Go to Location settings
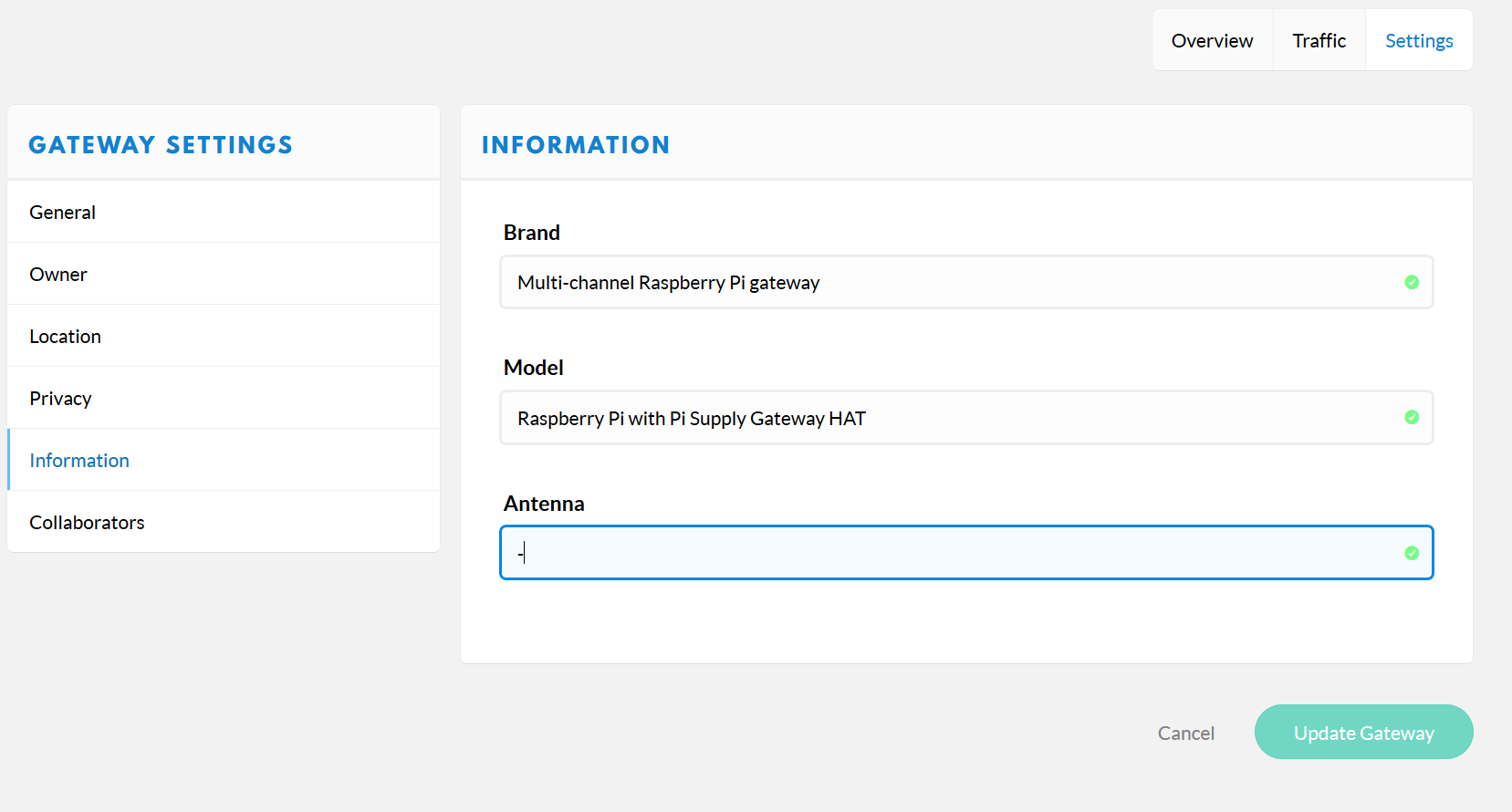 (224, 336)
